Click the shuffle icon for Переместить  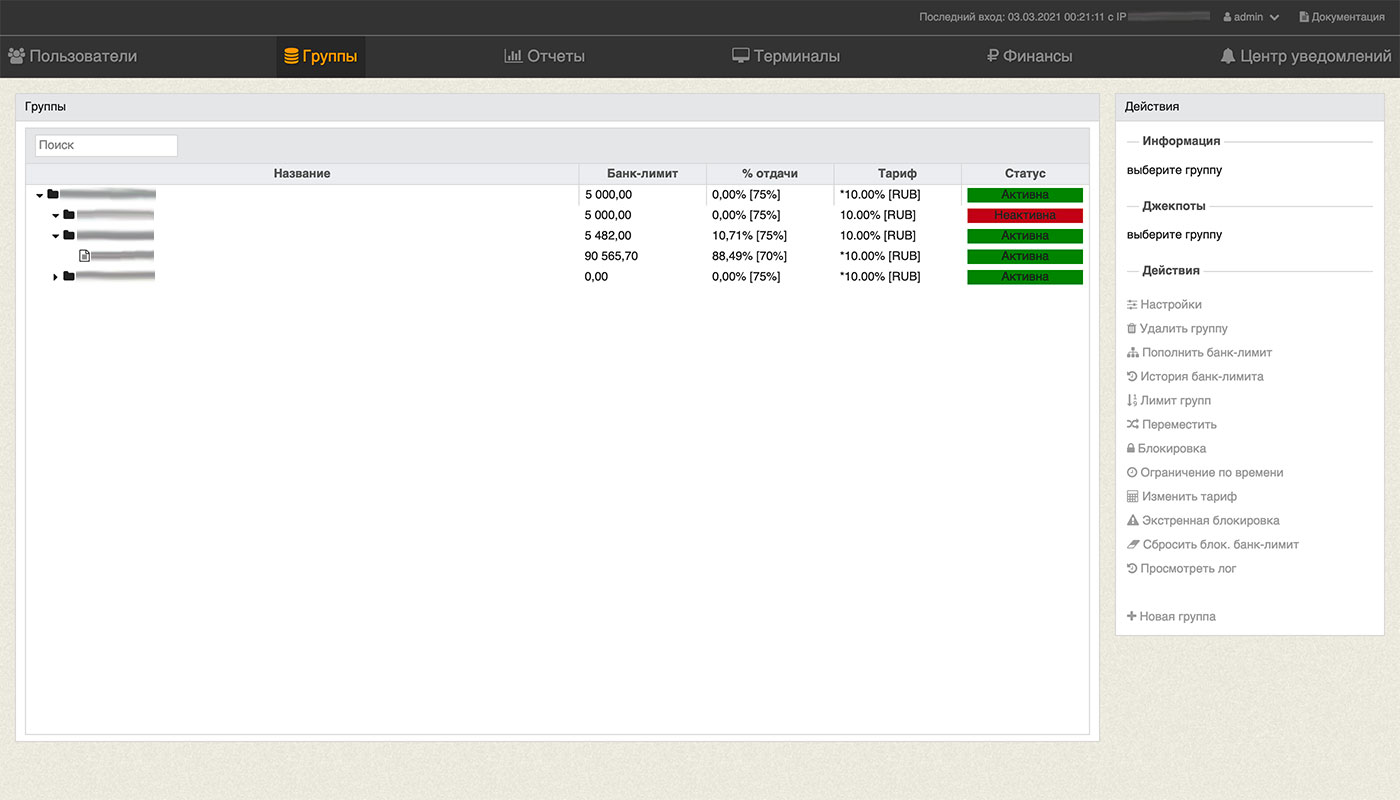coord(1133,425)
